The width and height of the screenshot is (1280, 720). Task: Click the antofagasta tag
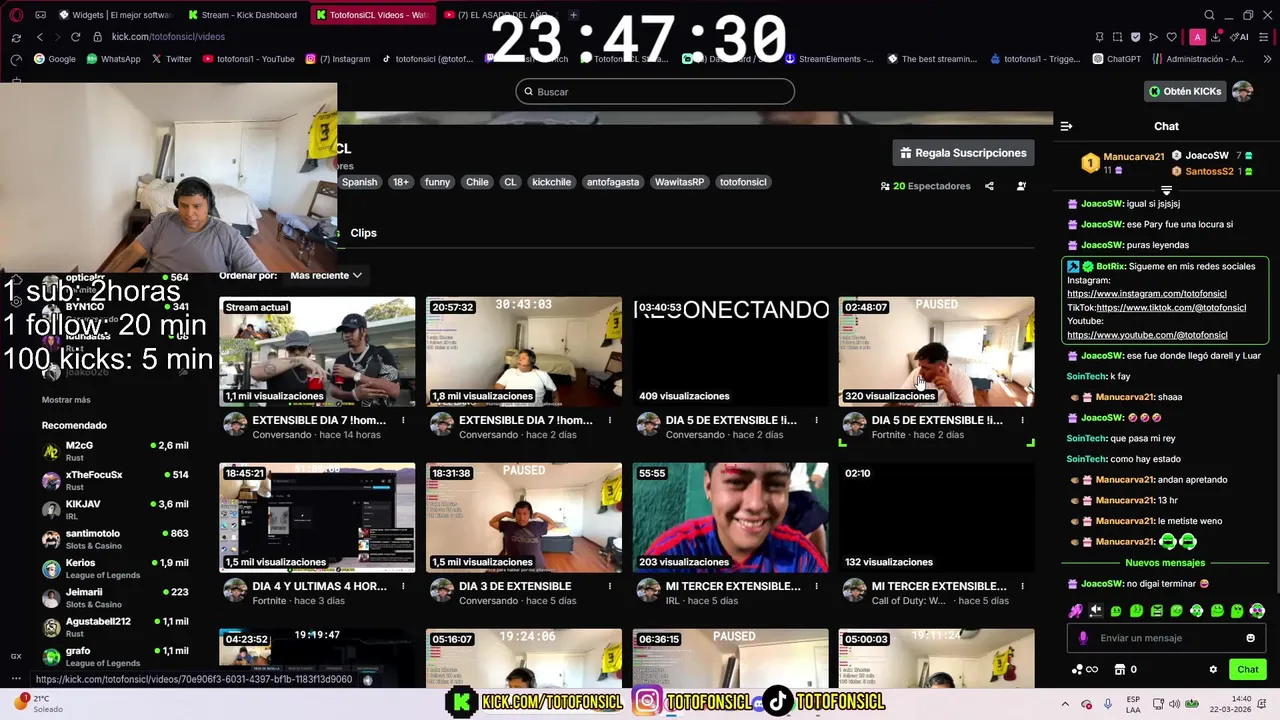(612, 182)
